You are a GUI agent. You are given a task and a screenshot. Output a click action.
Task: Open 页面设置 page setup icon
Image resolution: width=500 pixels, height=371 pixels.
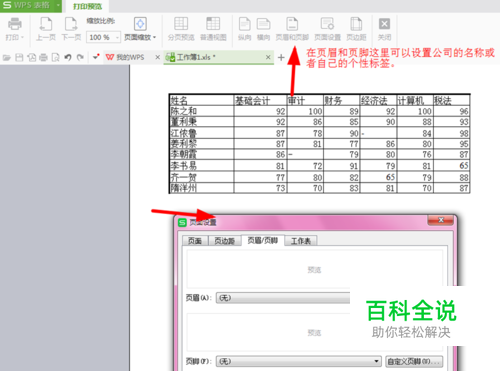pyautogui.click(x=327, y=24)
